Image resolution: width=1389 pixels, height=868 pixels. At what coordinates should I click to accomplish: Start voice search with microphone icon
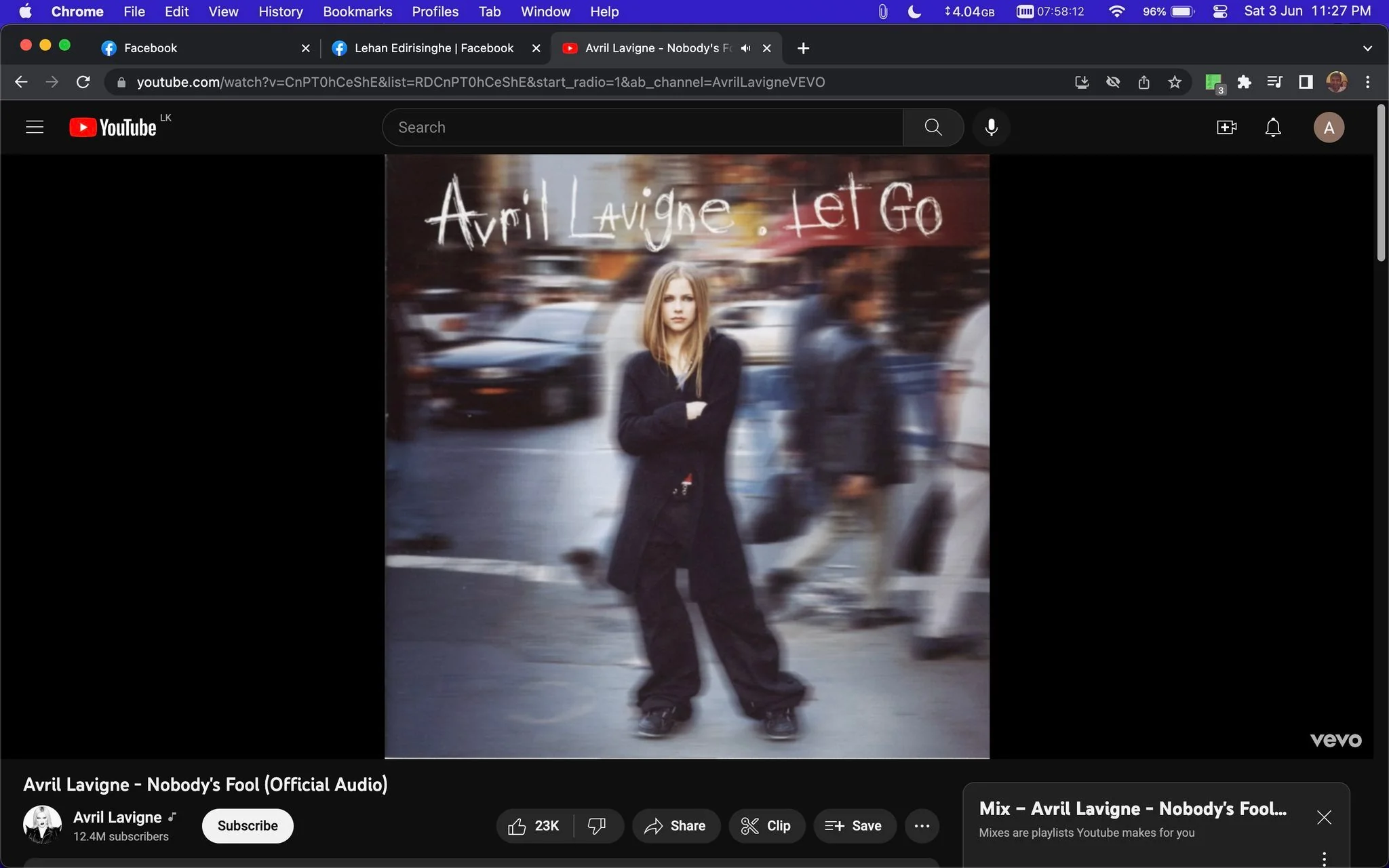(992, 127)
